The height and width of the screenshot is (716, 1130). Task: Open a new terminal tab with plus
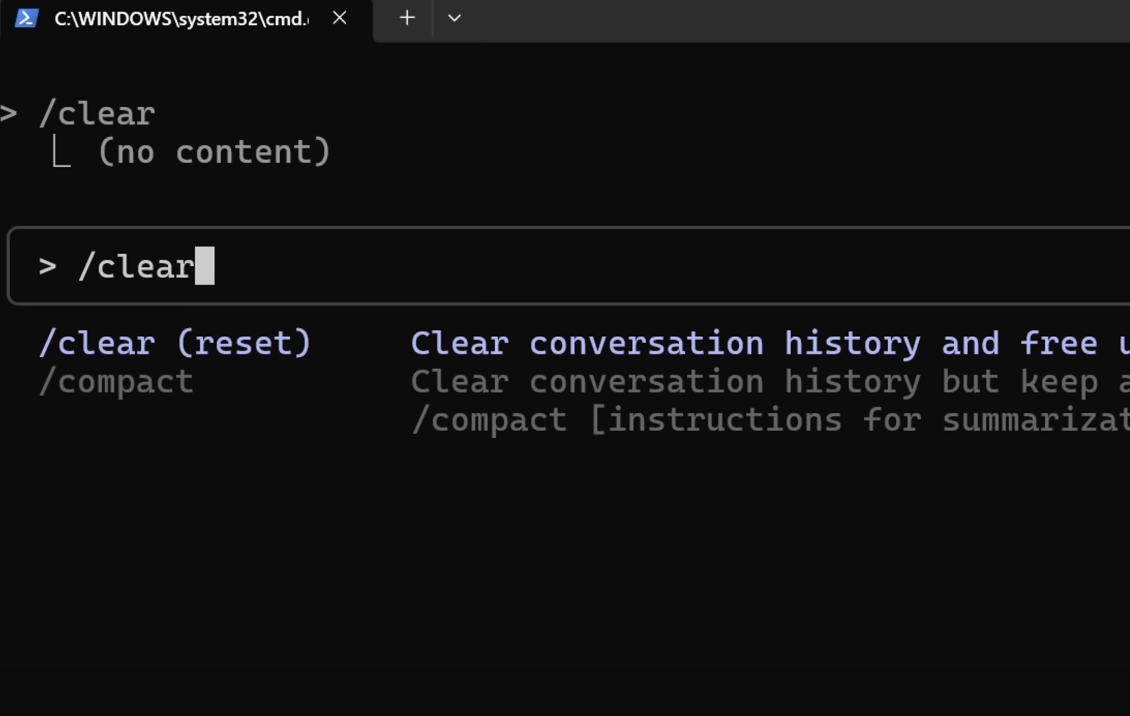[407, 18]
